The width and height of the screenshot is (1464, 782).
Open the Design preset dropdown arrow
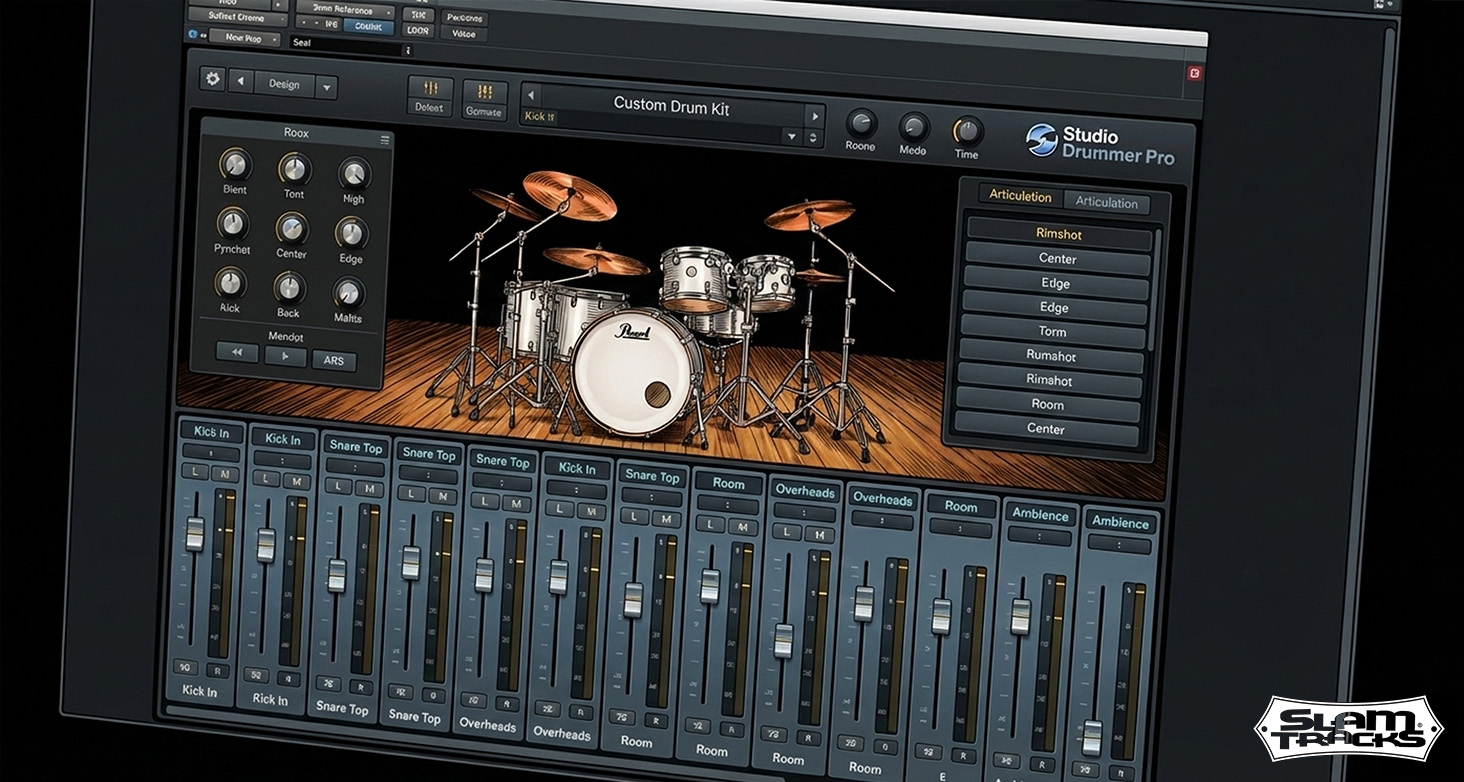327,86
